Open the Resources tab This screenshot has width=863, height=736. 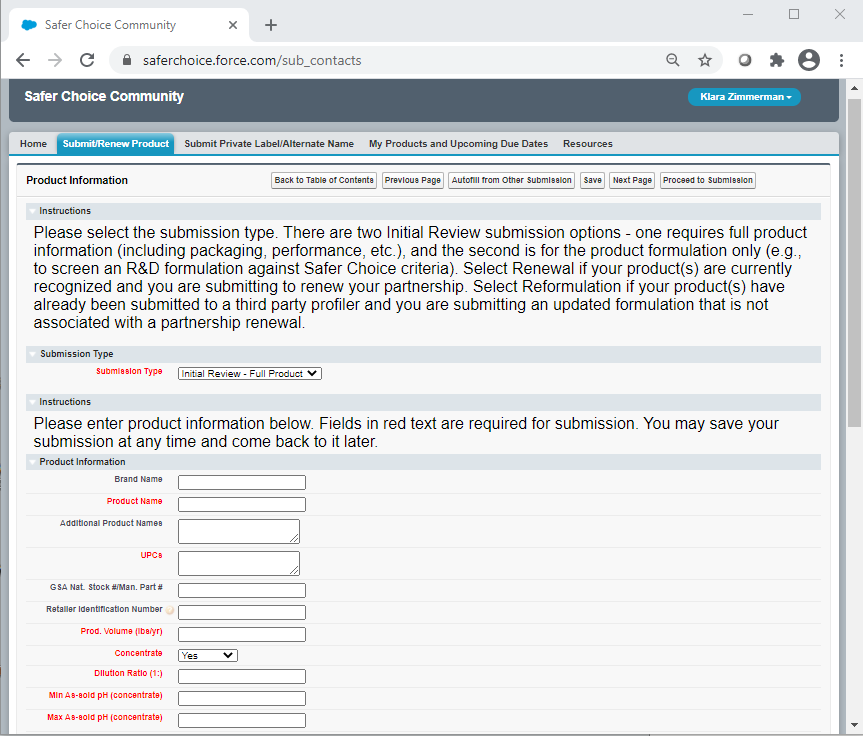[x=587, y=144]
